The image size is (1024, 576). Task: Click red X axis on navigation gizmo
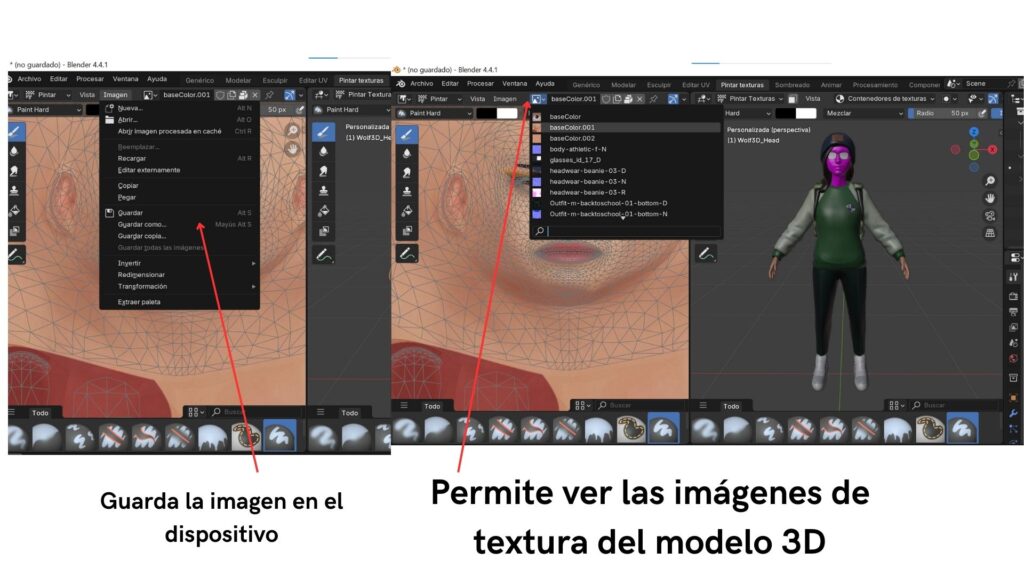(992, 150)
